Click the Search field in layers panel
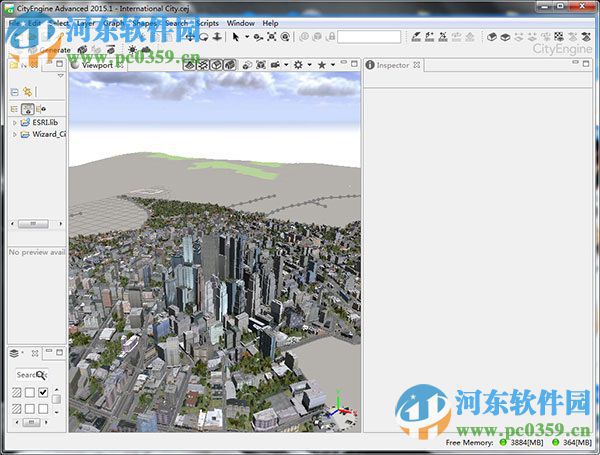The width and height of the screenshot is (600, 455). pos(31,375)
